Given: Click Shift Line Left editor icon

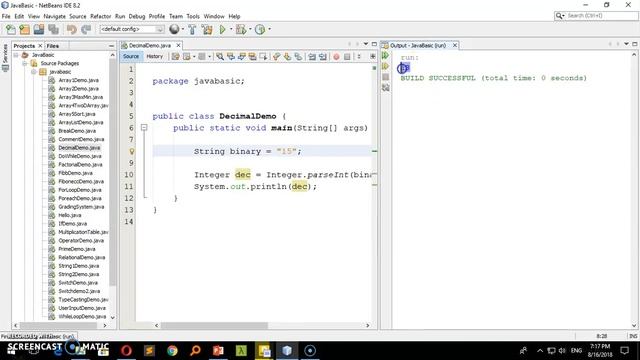Looking at the screenshot, I should (312, 57).
